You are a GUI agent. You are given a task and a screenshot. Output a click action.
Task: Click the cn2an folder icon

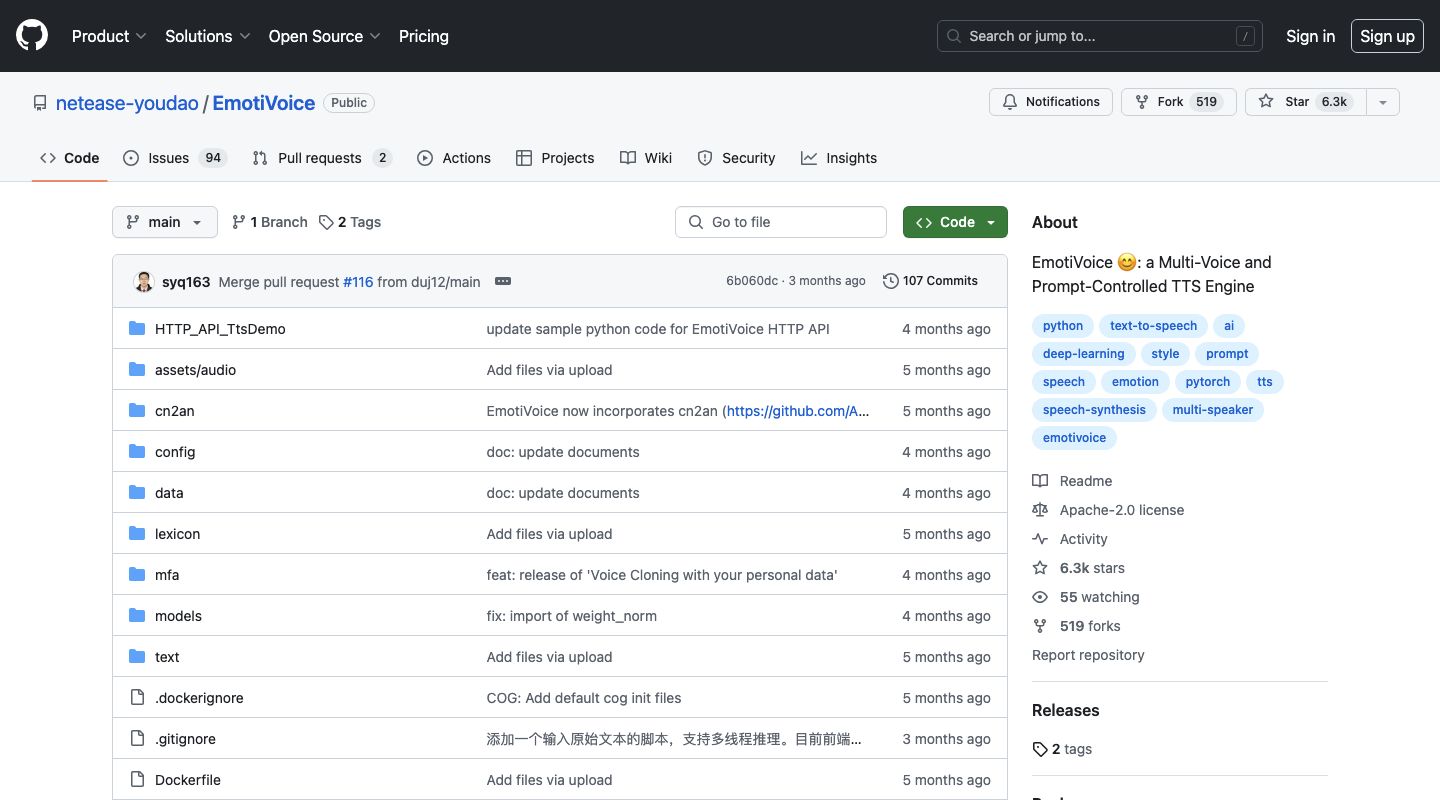pos(137,410)
